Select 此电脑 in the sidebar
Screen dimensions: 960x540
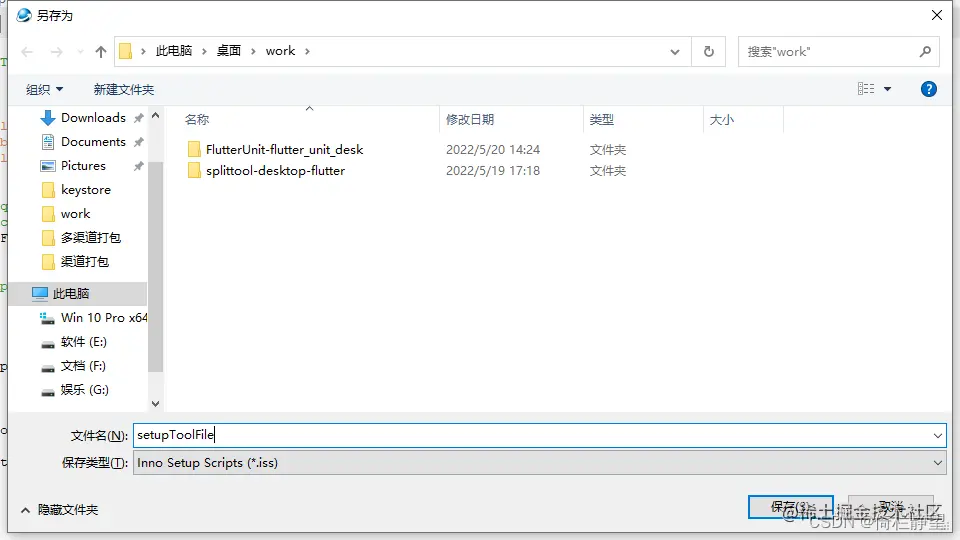pos(78,293)
